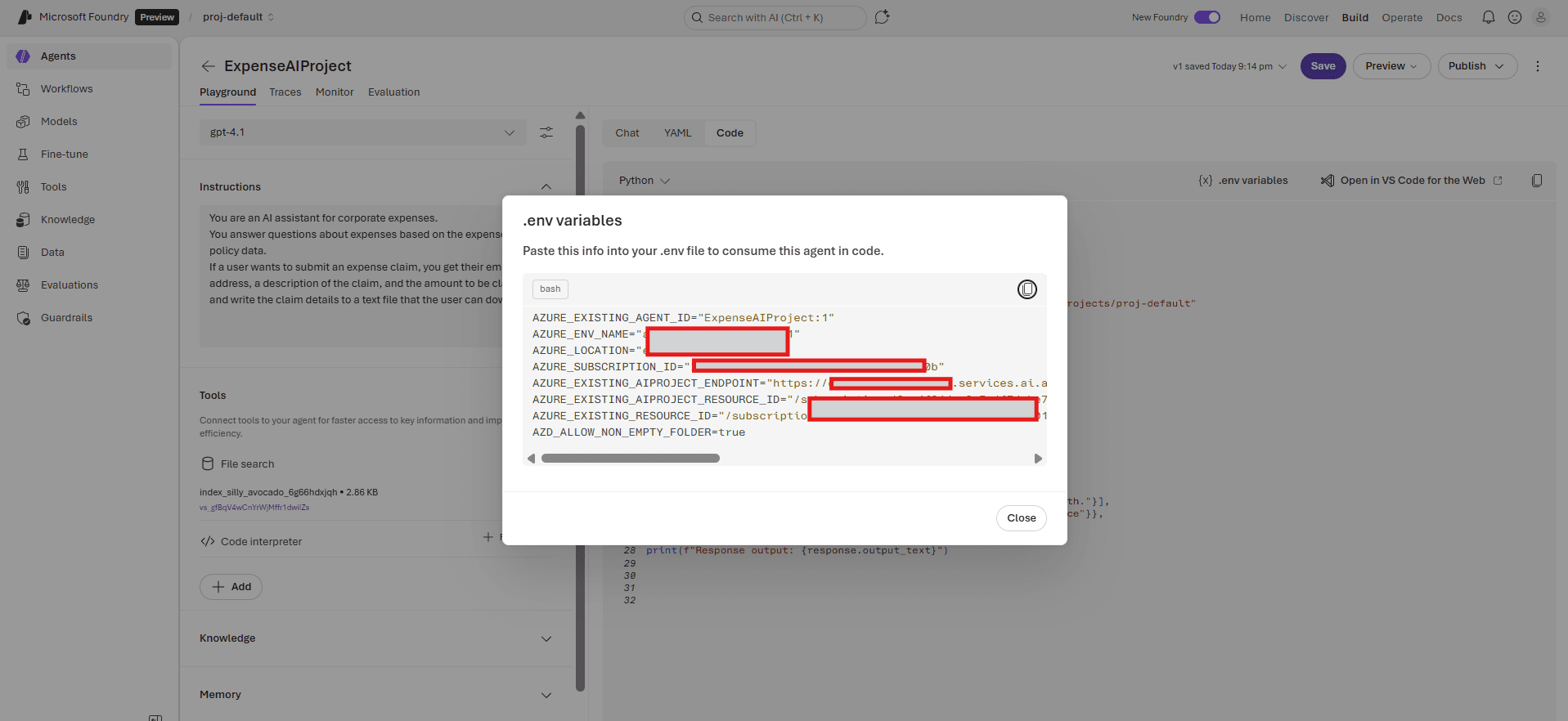Image resolution: width=1568 pixels, height=721 pixels.
Task: Open in VS Code for the Web
Action: [x=1412, y=181]
